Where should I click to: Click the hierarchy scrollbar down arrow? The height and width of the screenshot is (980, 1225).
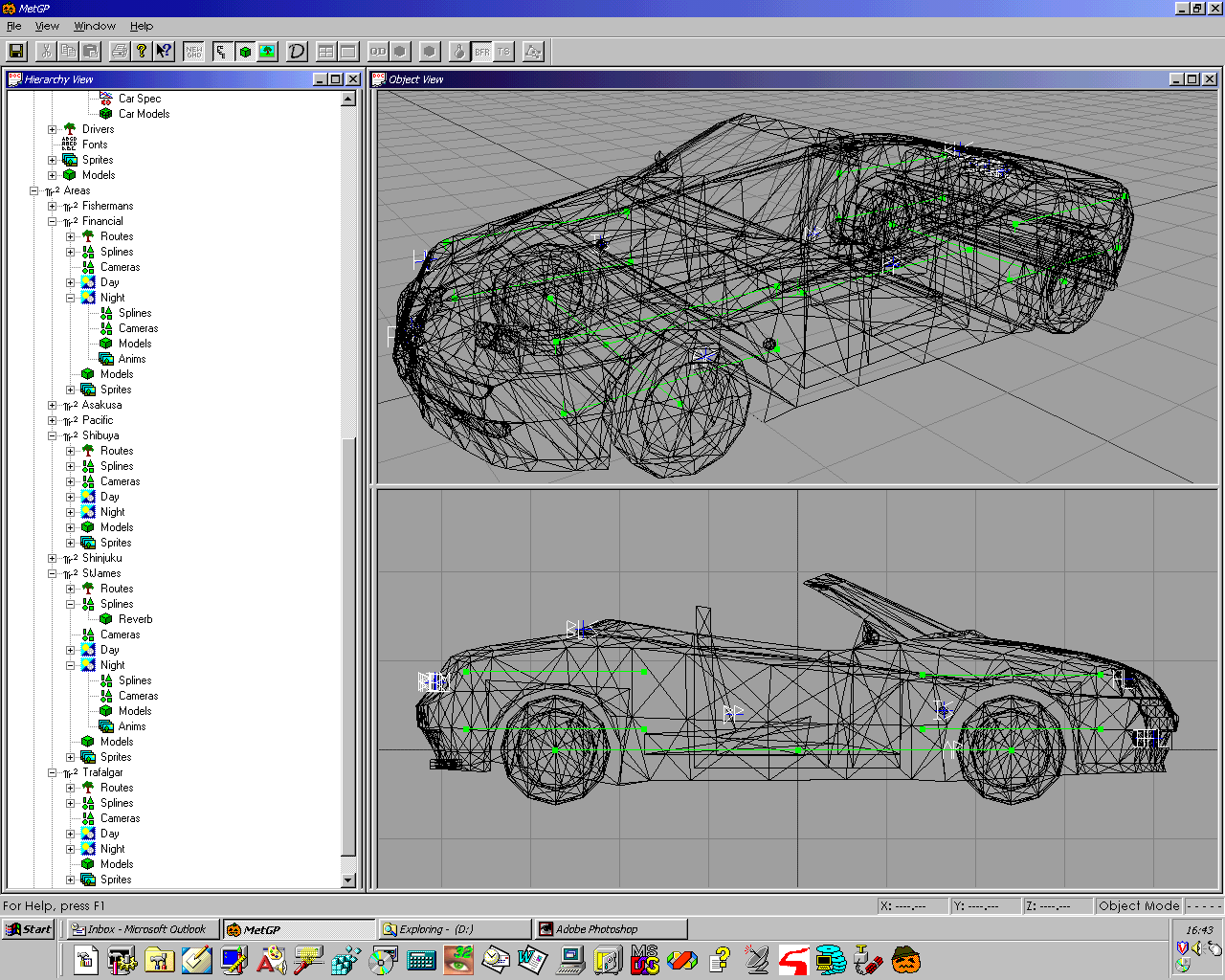click(348, 880)
